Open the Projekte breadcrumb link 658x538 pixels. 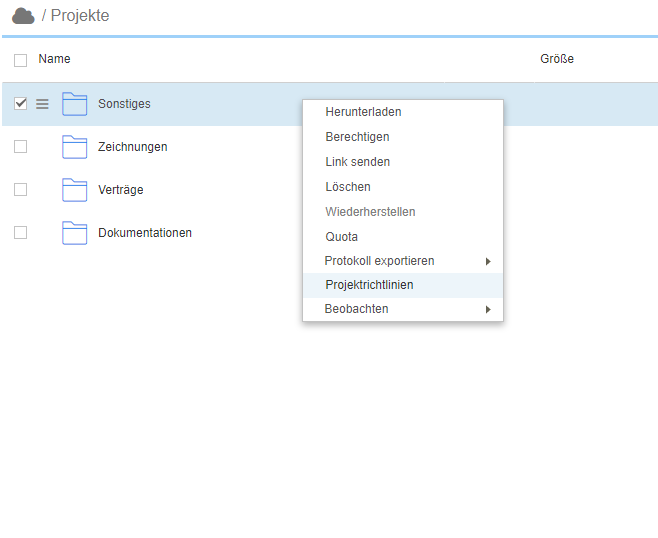click(80, 16)
